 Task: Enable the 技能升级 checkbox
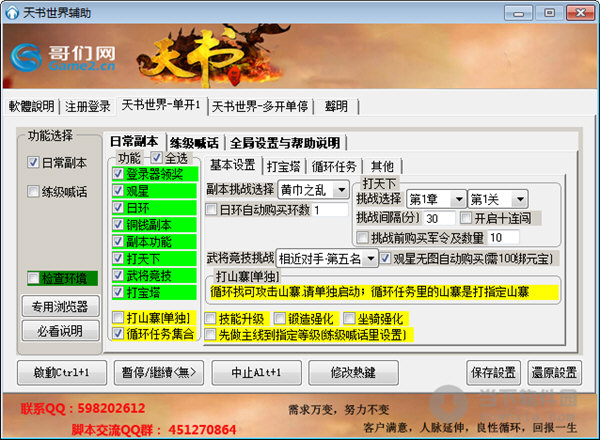point(210,318)
